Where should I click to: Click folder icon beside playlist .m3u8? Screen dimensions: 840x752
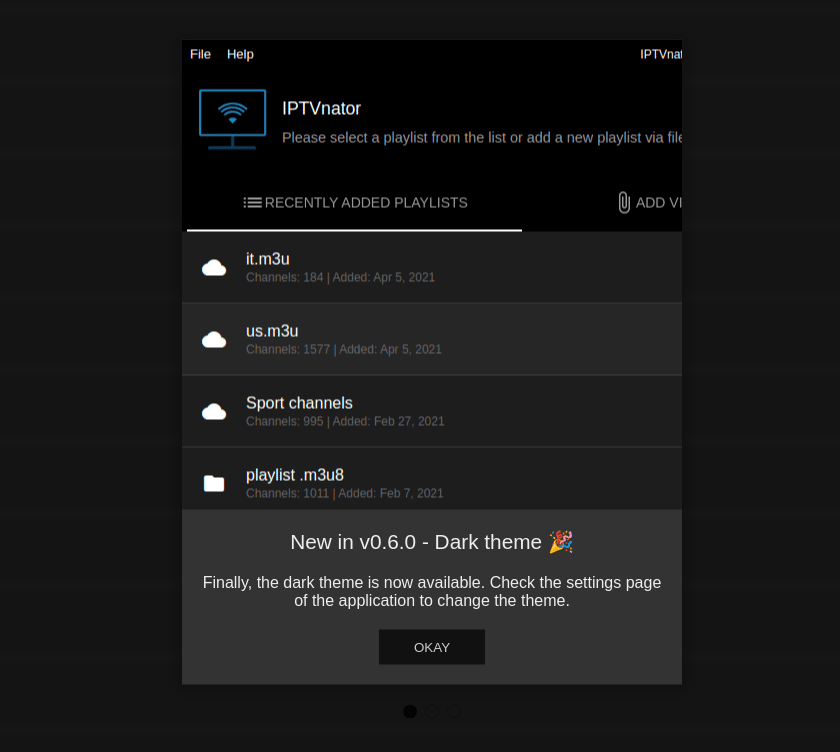214,483
